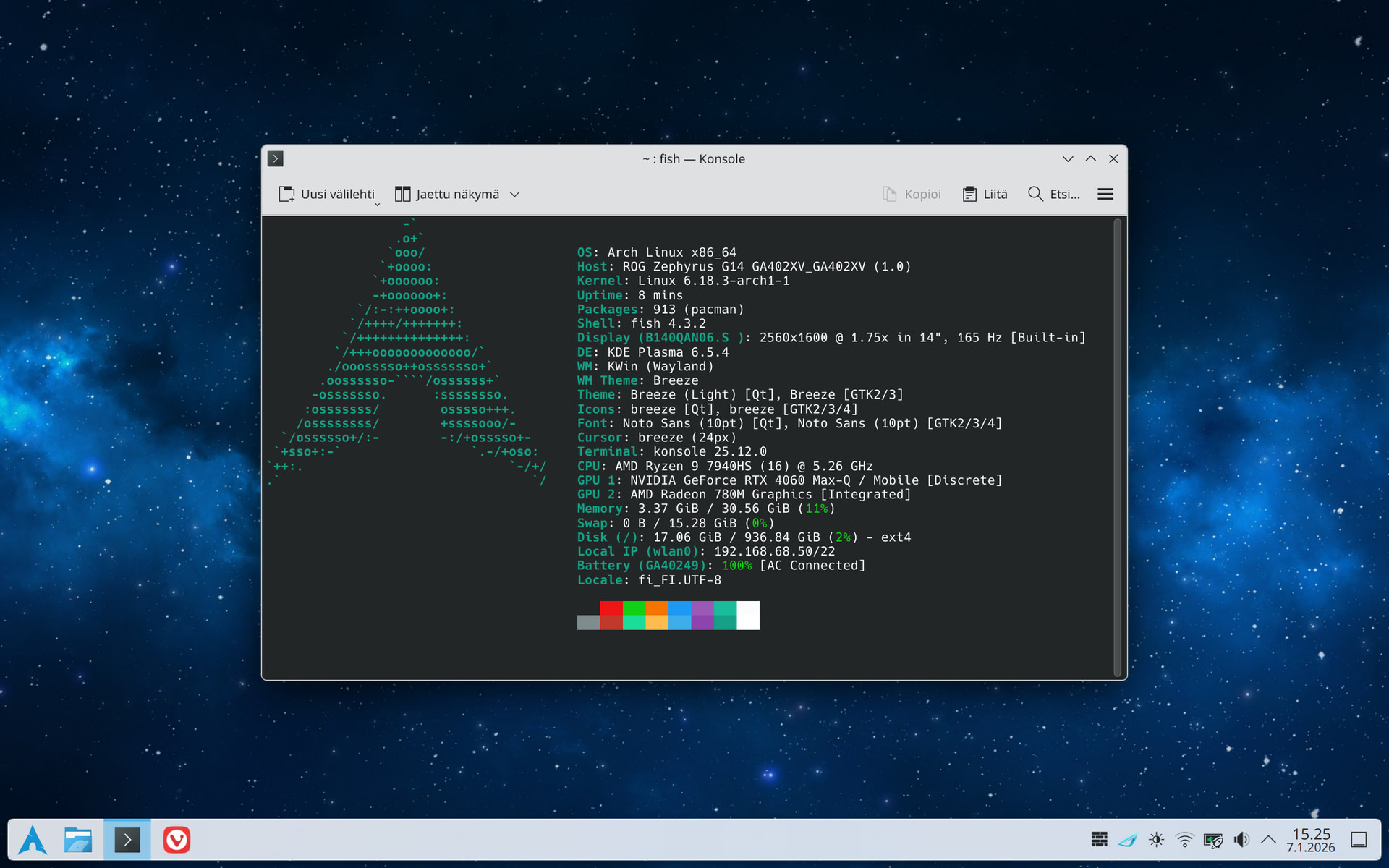Open the Vivaldi browser from taskbar
Screen dimensions: 1389x868
pyautogui.click(x=177, y=840)
